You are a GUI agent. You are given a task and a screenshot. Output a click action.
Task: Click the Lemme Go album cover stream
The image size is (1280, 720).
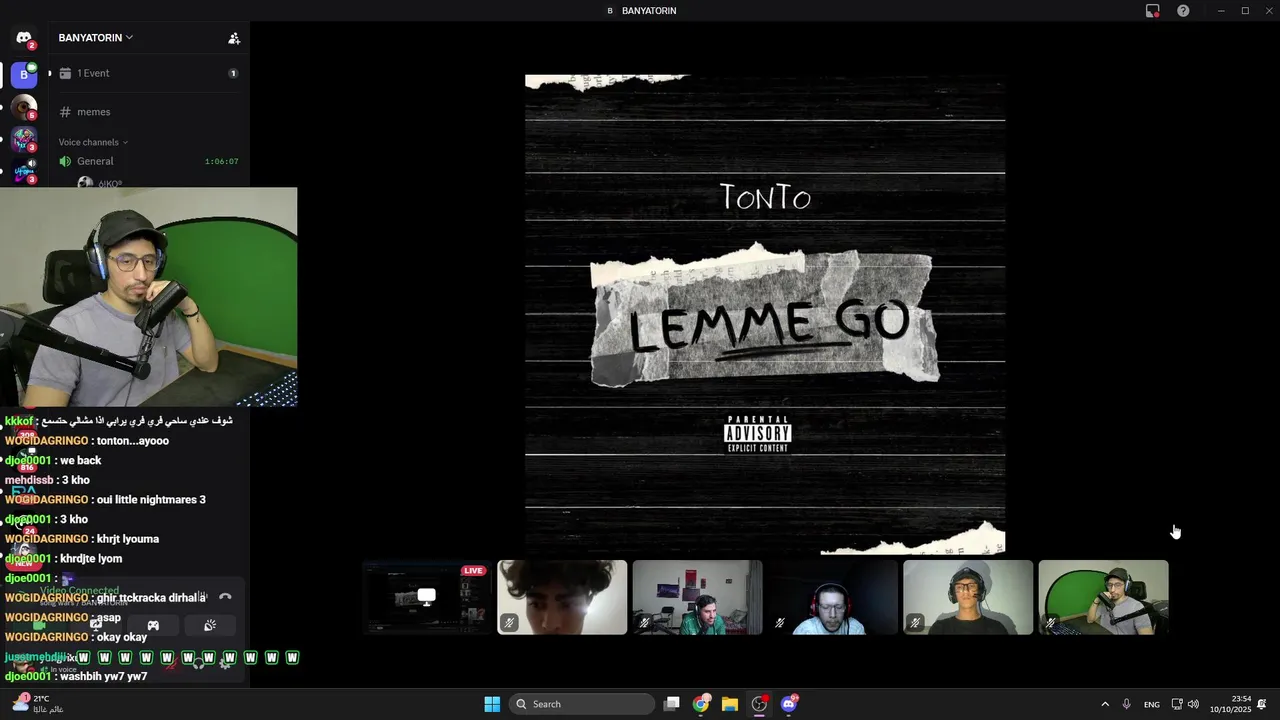[765, 314]
